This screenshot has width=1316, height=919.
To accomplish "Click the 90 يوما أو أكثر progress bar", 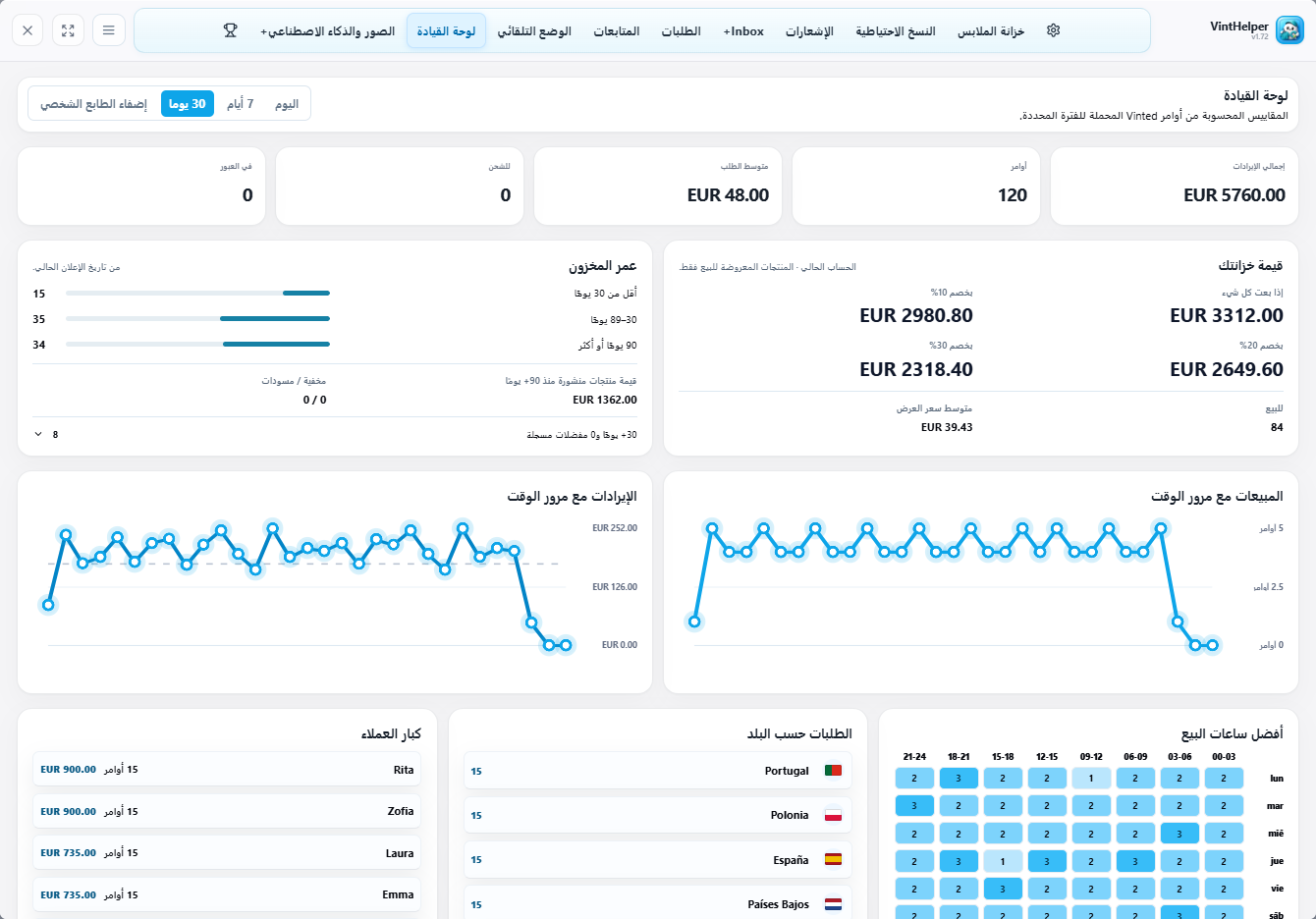I will 197,344.
